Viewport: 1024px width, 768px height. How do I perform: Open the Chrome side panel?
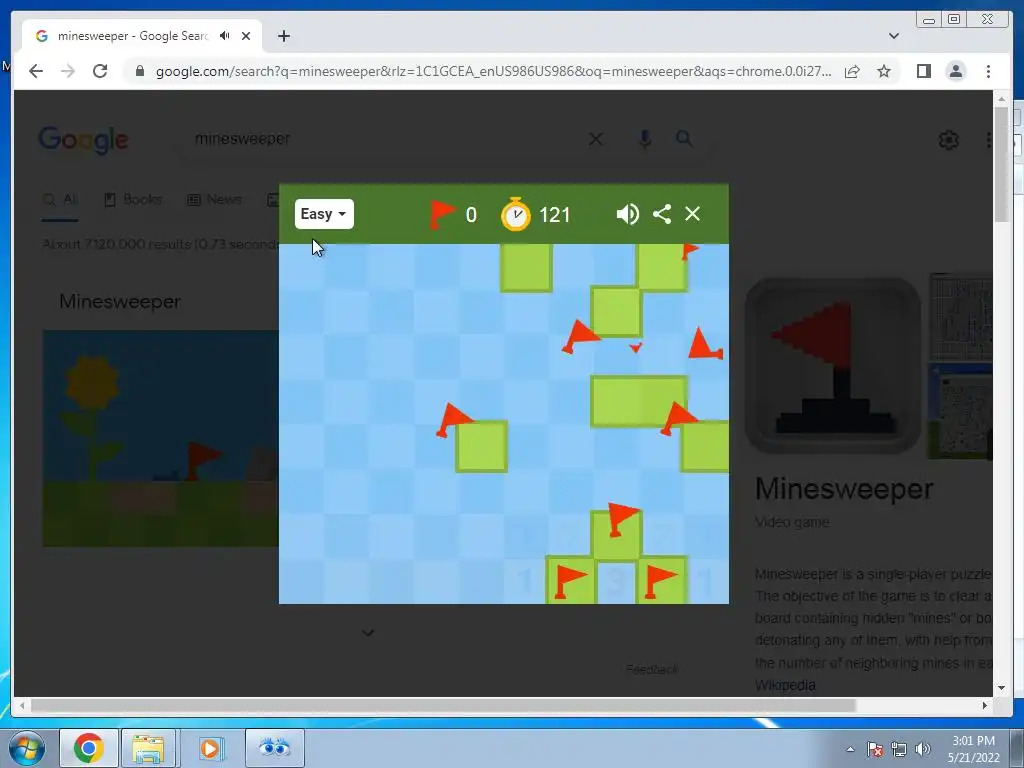(923, 71)
